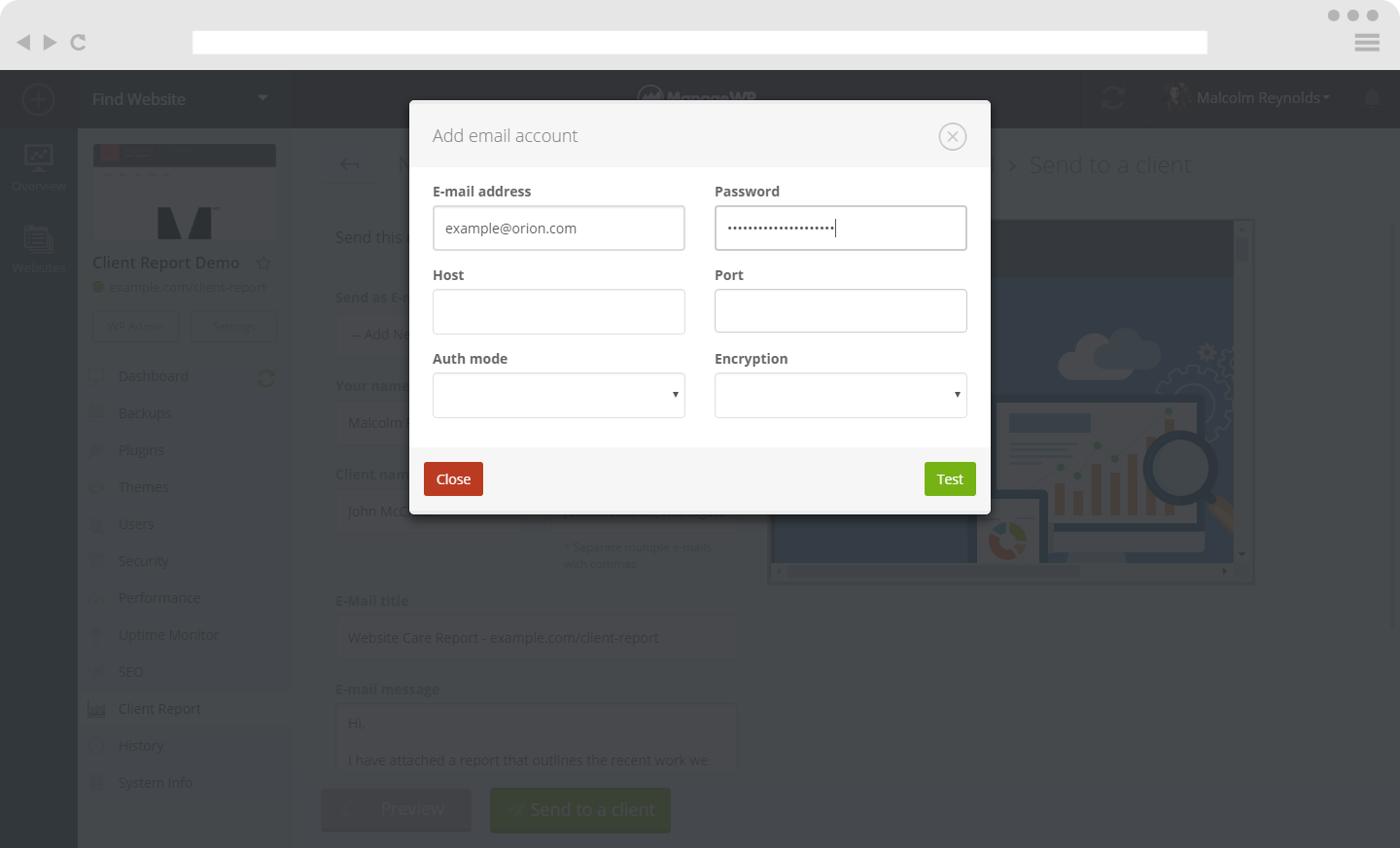Click the E-mail message text area
Viewport: 1400px width, 848px height.
(536, 739)
